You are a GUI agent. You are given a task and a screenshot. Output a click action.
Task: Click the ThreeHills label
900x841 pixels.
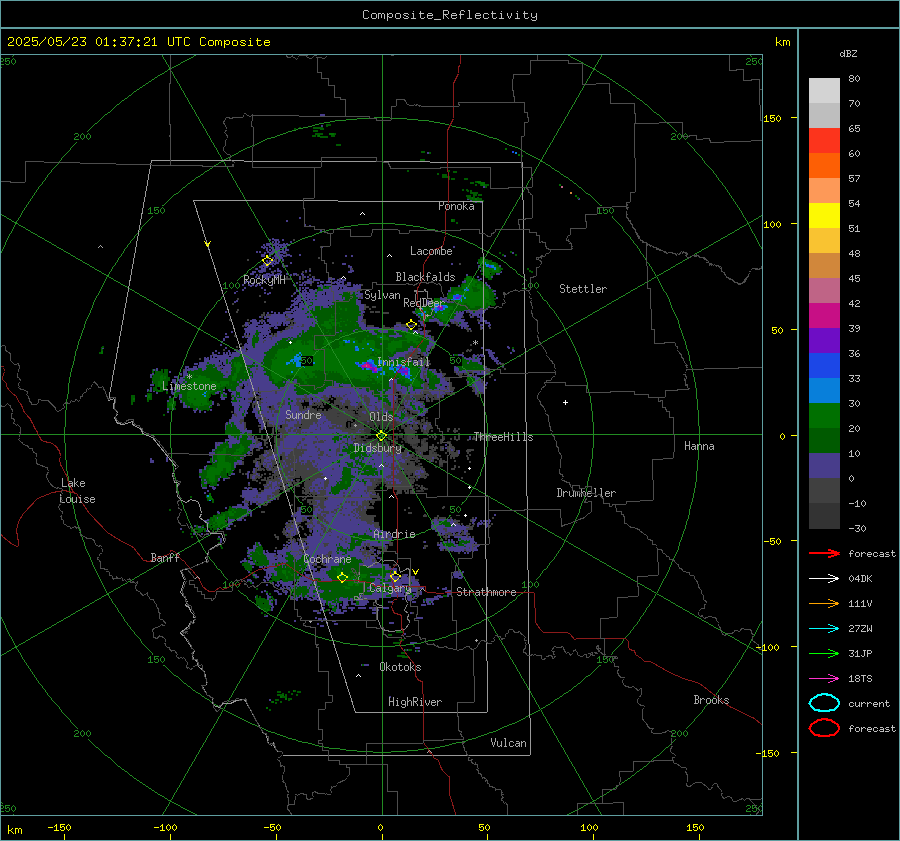pyautogui.click(x=503, y=437)
